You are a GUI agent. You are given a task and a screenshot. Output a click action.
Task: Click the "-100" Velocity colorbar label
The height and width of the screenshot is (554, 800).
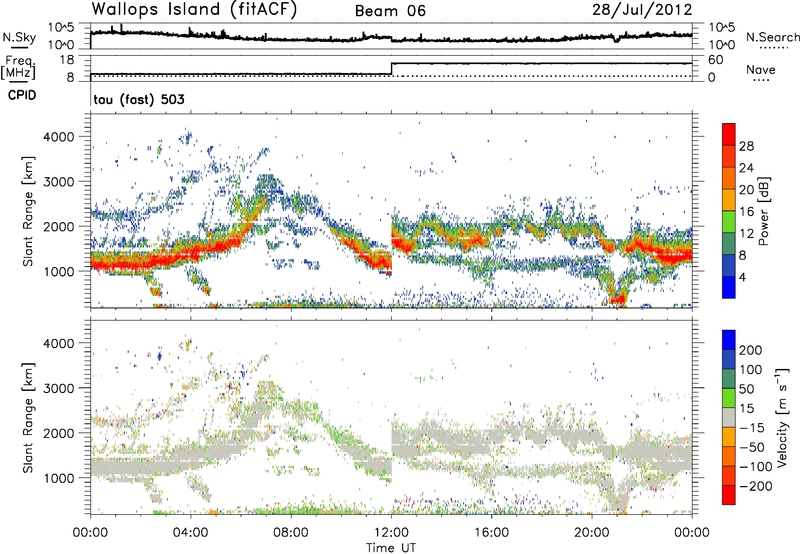coord(755,467)
